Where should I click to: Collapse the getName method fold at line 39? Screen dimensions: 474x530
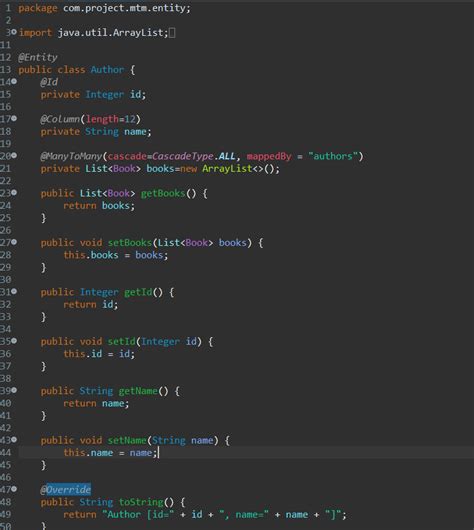pos(14,390)
